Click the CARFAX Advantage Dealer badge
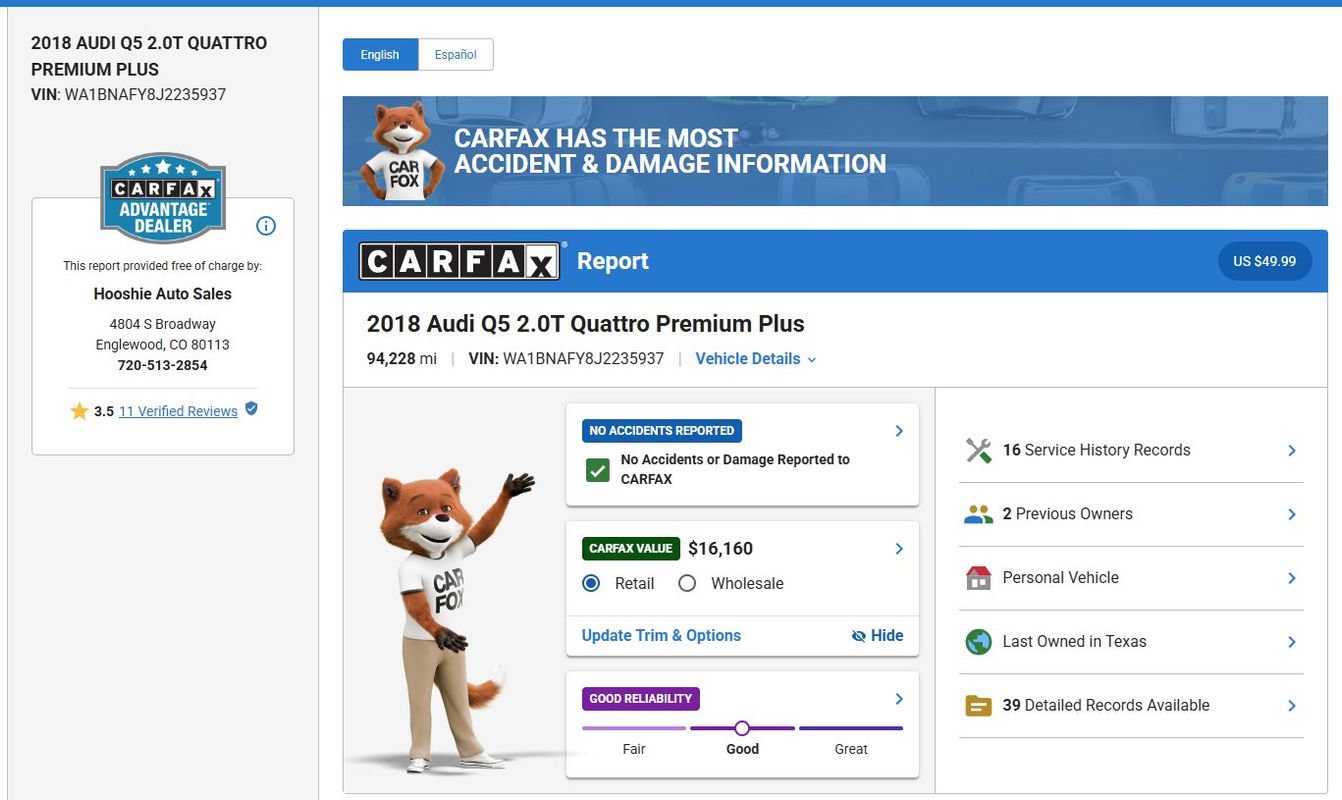Screen dimensions: 1342x800 click(x=163, y=198)
